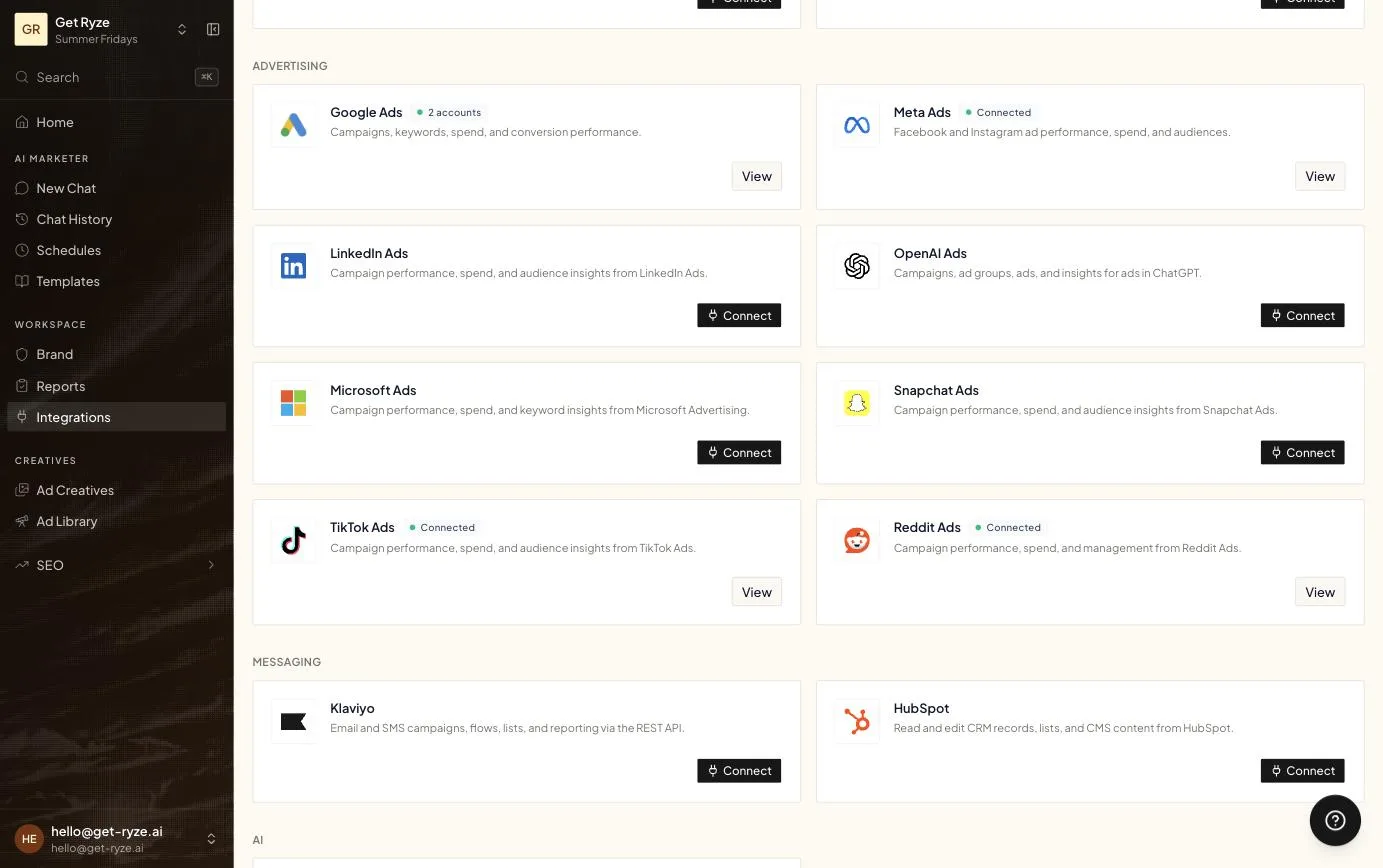Click the Google Ads '2 accounts' badge
The height and width of the screenshot is (868, 1383).
(449, 112)
